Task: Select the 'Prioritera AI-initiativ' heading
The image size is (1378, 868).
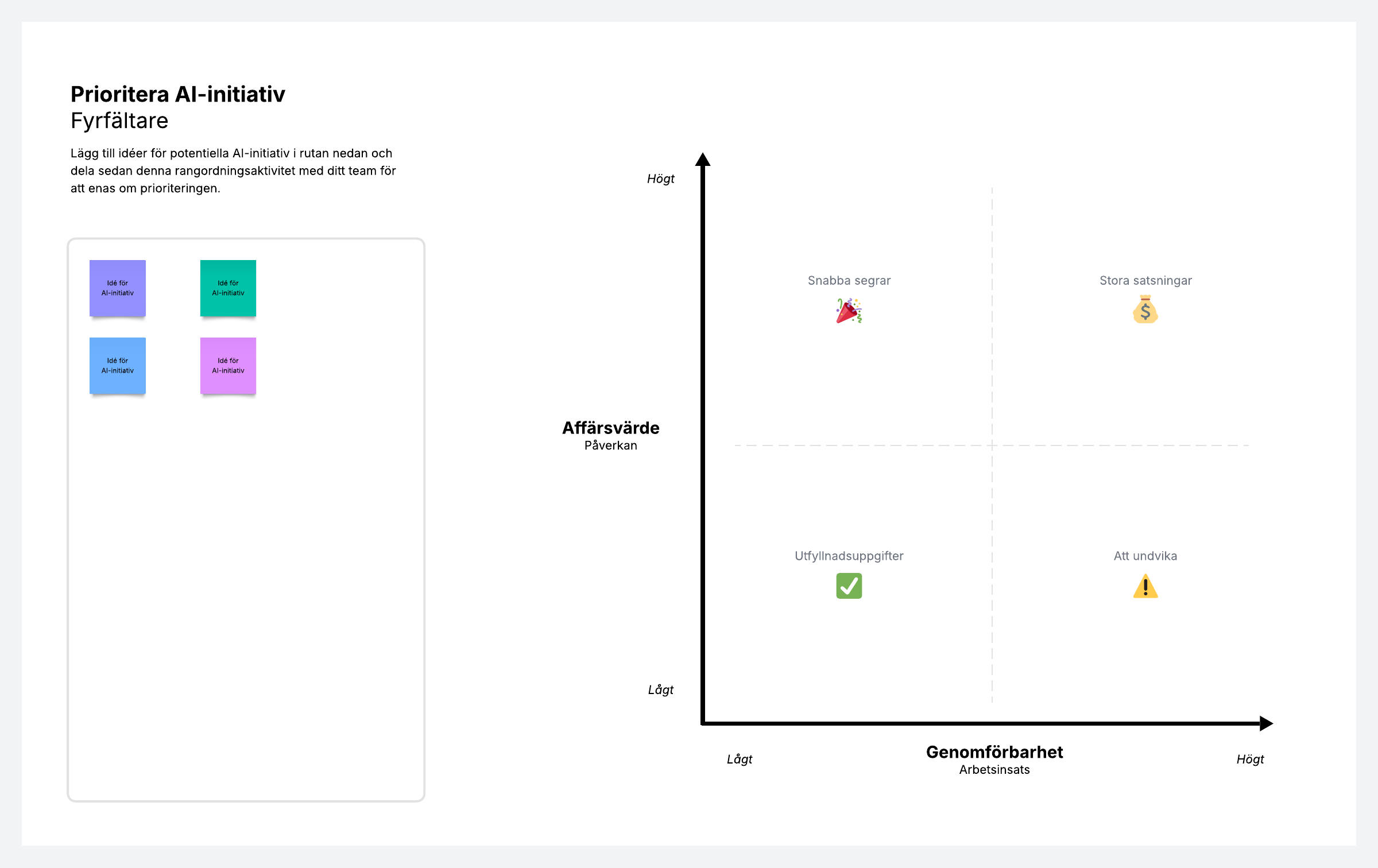Action: point(178,94)
